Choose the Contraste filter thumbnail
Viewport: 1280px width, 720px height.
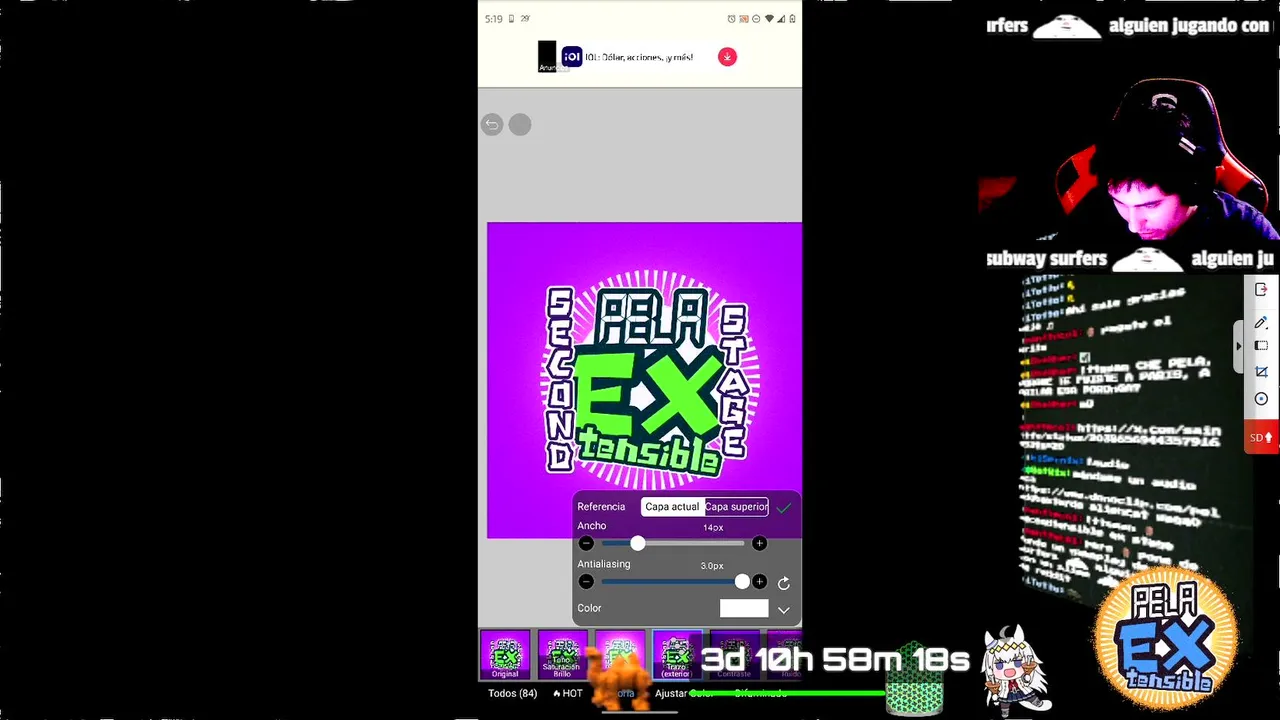(734, 655)
